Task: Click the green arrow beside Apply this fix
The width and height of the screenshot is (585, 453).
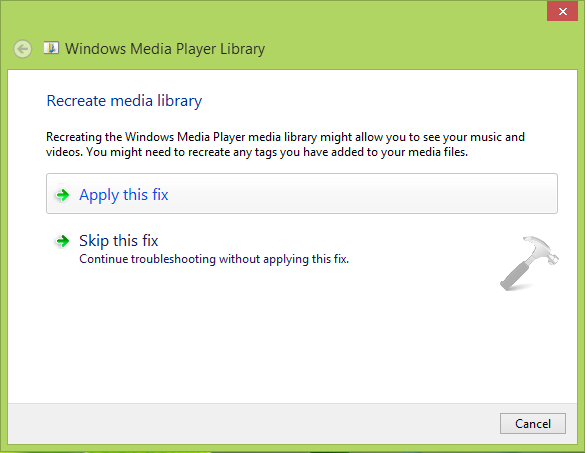Action: pyautogui.click(x=62, y=195)
